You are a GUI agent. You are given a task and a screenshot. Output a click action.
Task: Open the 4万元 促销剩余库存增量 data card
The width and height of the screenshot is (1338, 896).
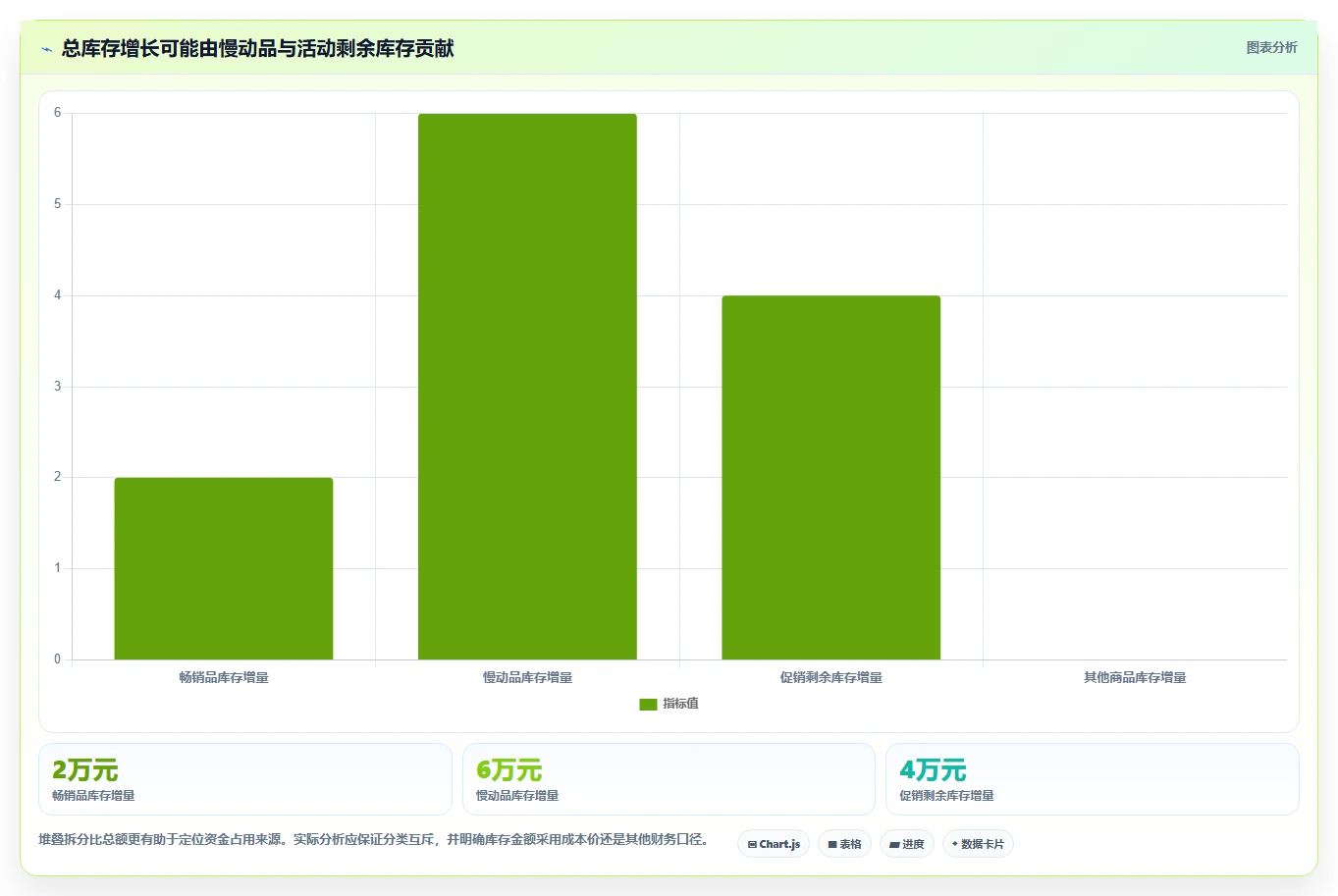click(x=1092, y=779)
